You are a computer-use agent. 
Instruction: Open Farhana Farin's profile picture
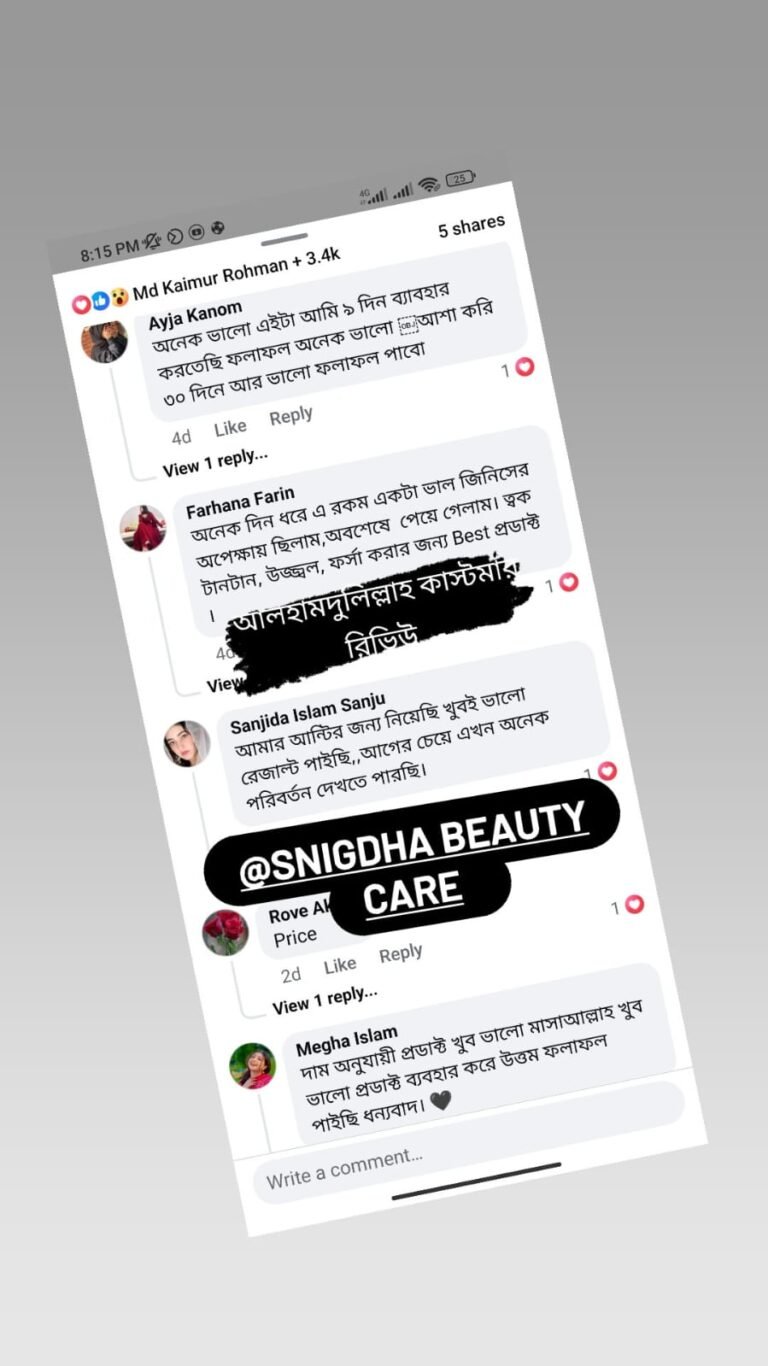[x=143, y=528]
